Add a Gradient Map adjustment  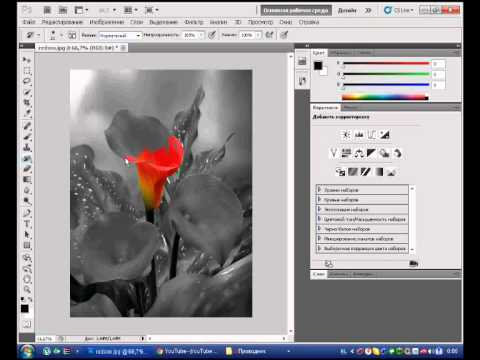click(379, 172)
